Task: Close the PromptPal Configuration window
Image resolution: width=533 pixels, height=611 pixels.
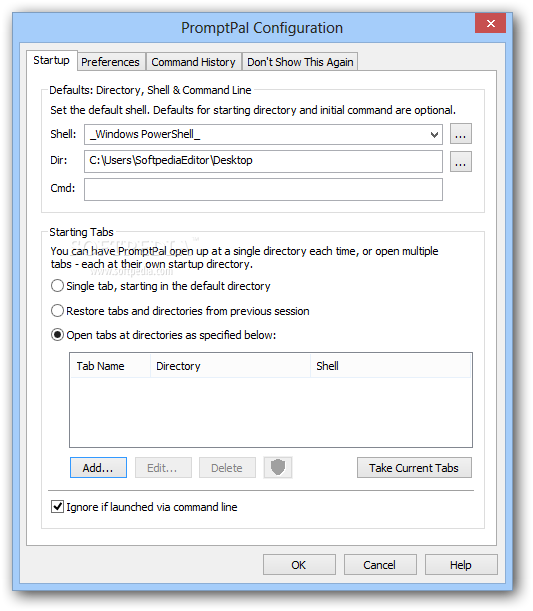Action: click(x=490, y=23)
